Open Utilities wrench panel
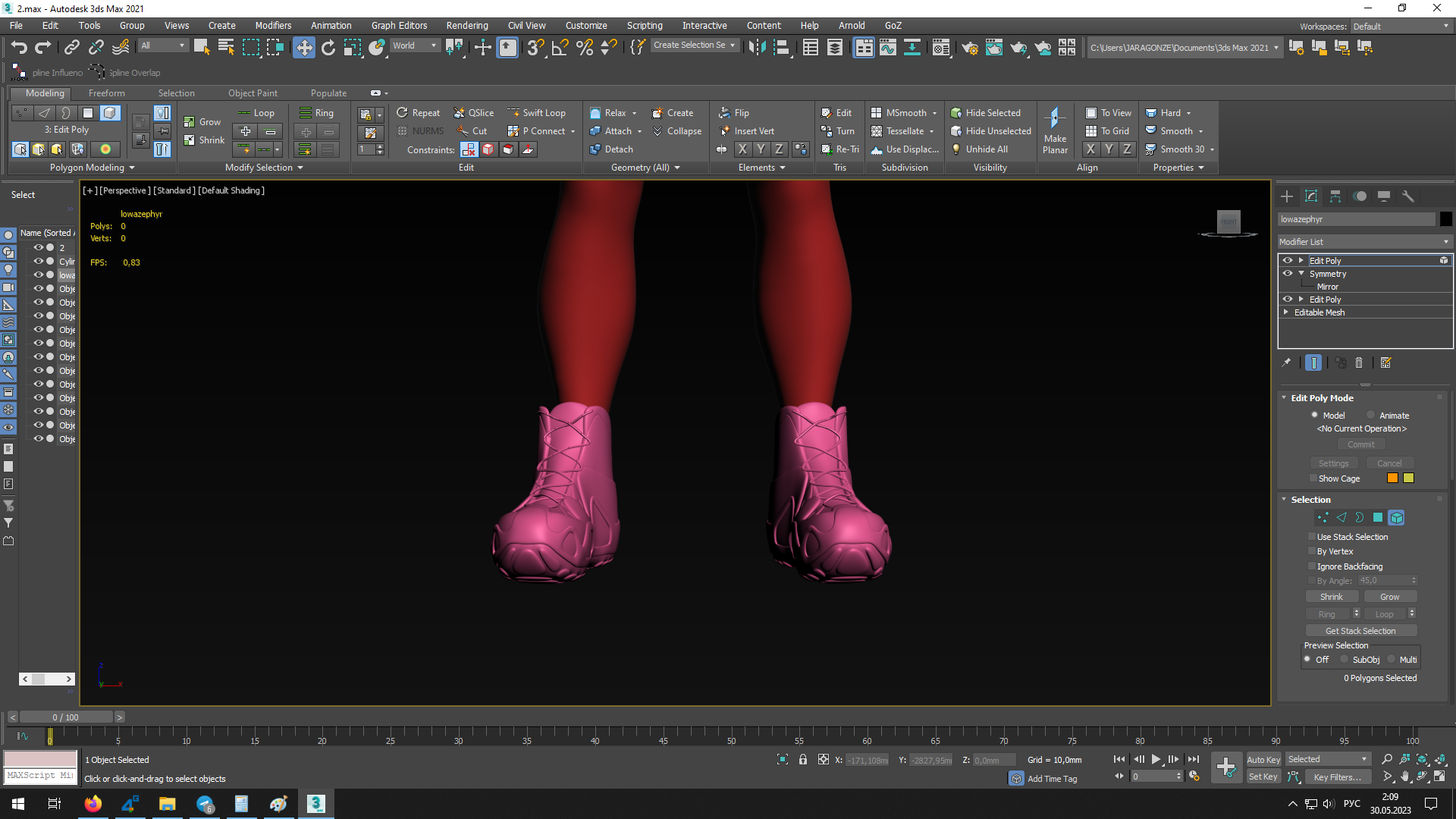Screen dimensions: 1456x819 pos(1408,196)
